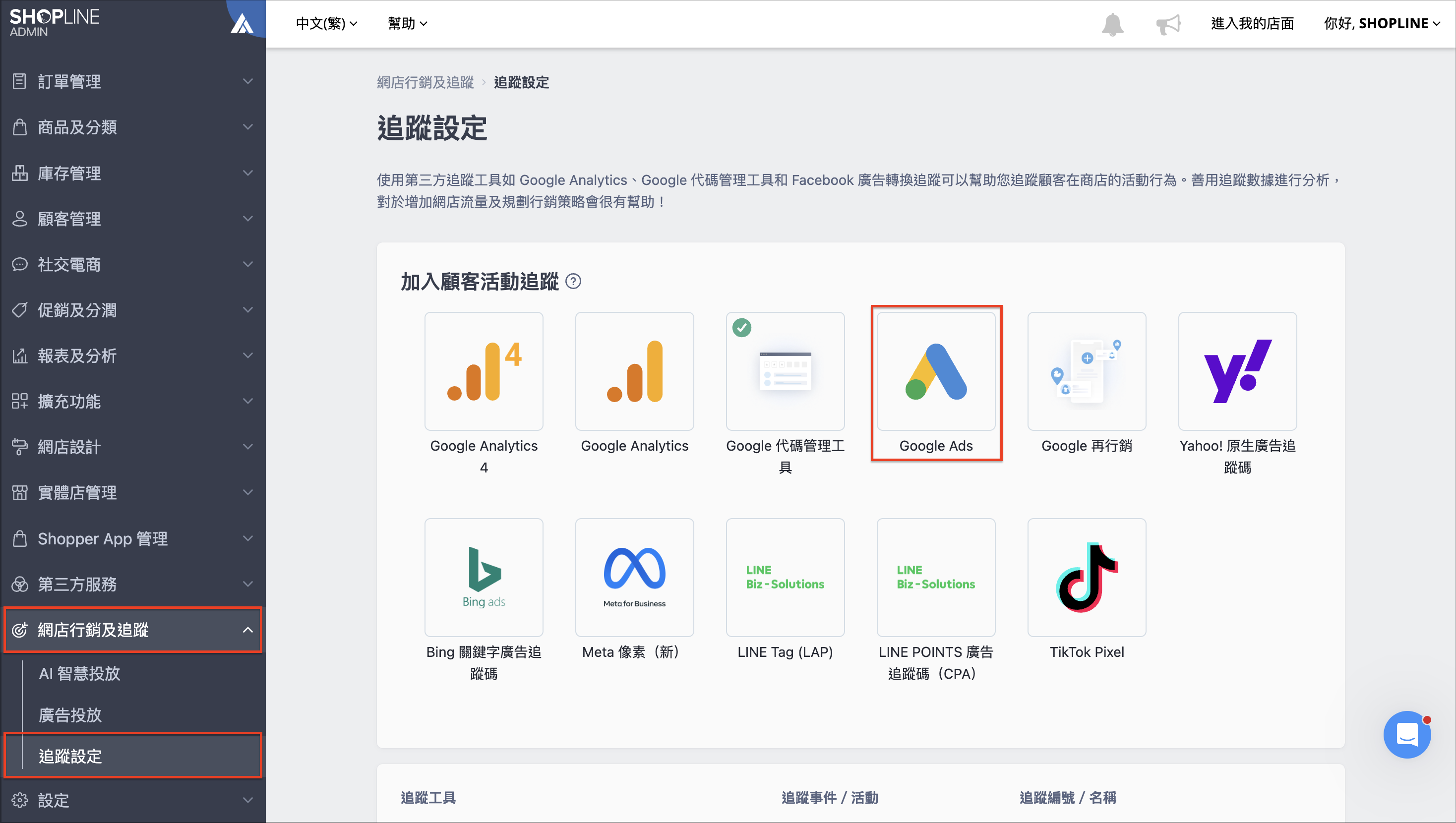
Task: Open the AI 智慧投放 submenu item
Action: point(79,673)
